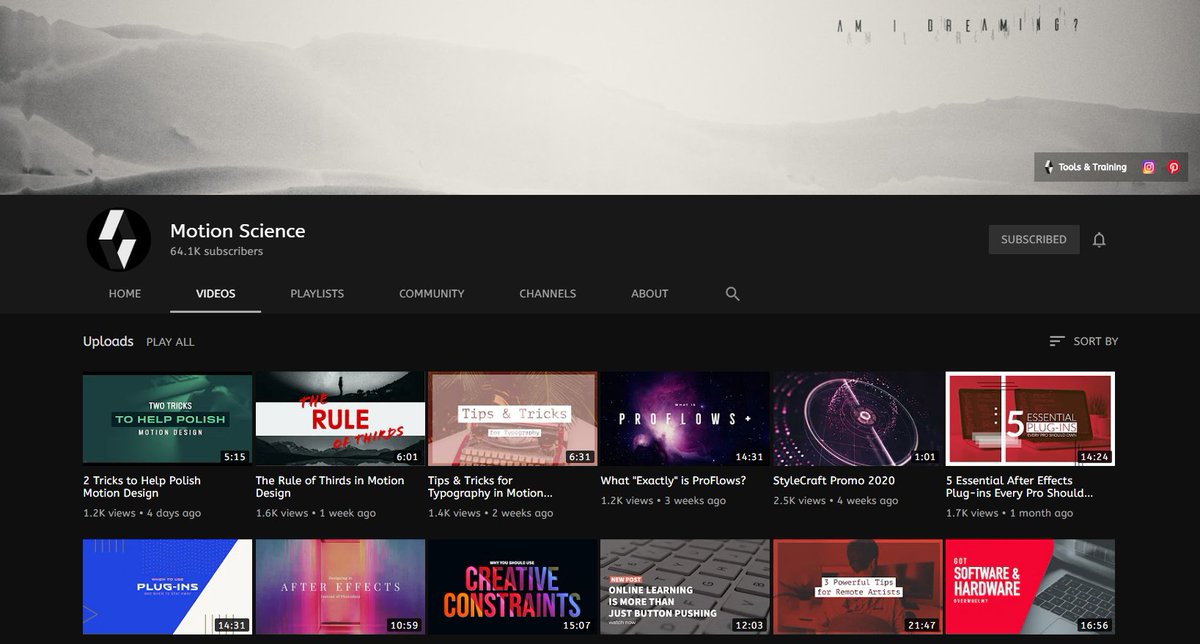Image resolution: width=1200 pixels, height=644 pixels.
Task: Click the Uploads heading
Action: click(x=108, y=341)
